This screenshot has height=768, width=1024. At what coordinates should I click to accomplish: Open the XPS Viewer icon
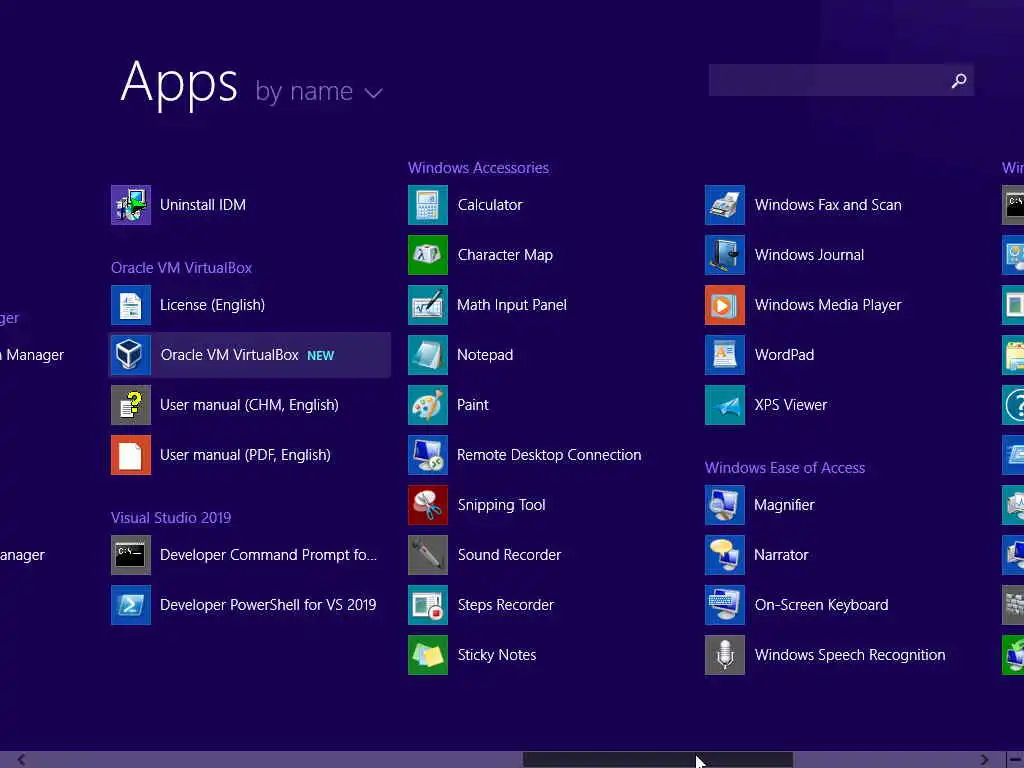click(x=725, y=405)
